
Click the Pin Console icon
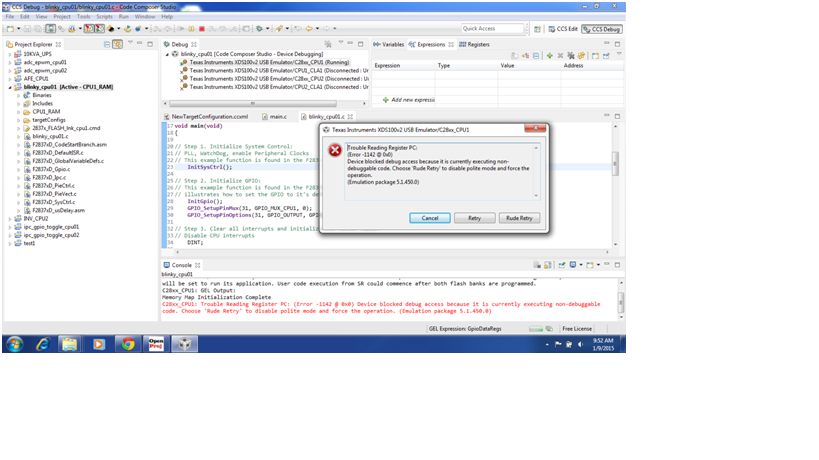click(x=562, y=265)
